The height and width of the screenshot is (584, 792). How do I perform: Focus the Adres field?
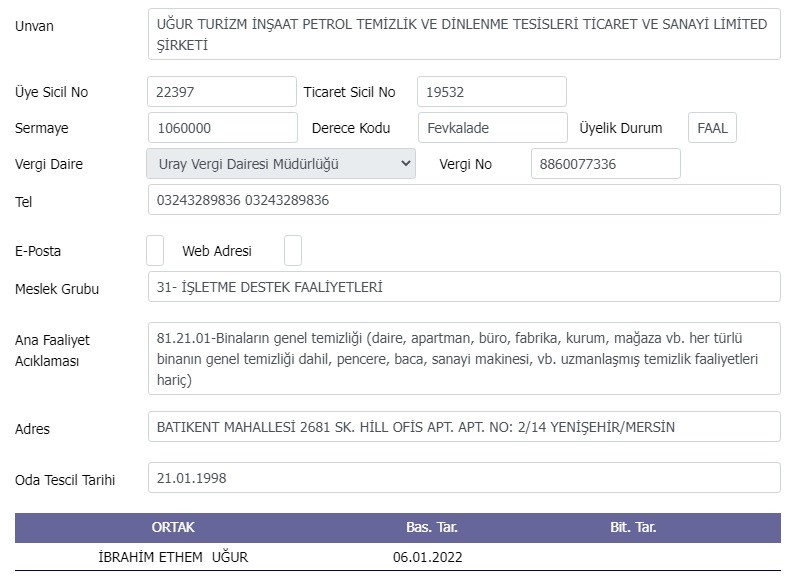click(464, 427)
